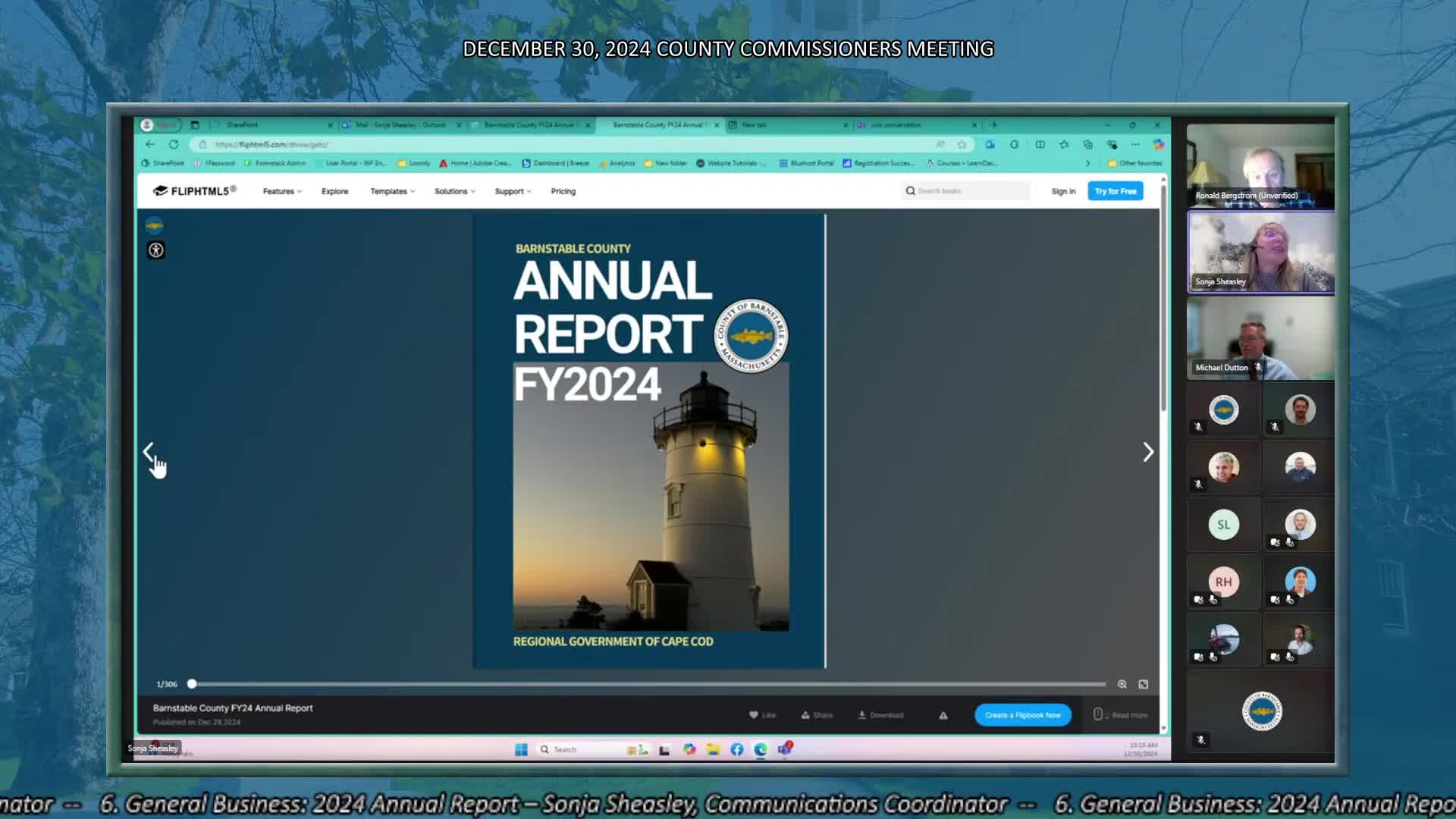This screenshot has width=1456, height=819.
Task: Open the accessibility options icon
Action: (156, 250)
